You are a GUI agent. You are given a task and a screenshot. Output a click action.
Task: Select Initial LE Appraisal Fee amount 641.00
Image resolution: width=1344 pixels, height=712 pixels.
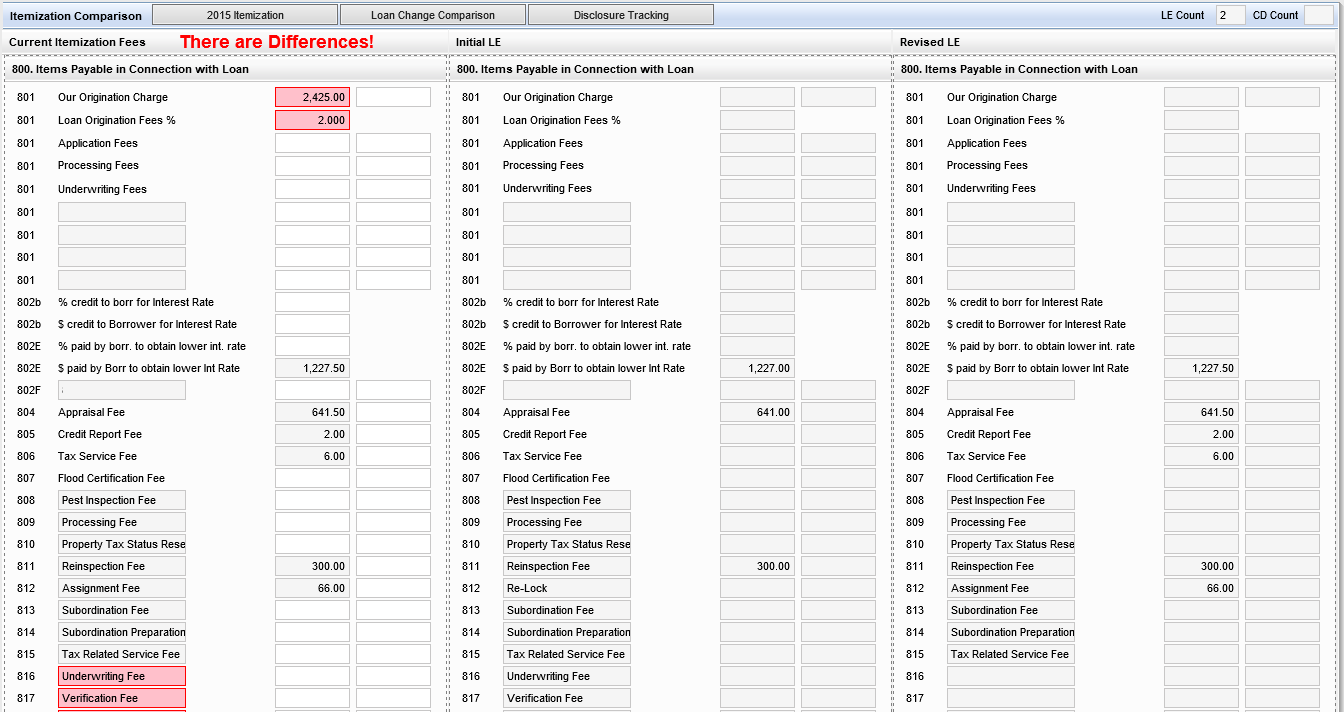[757, 412]
